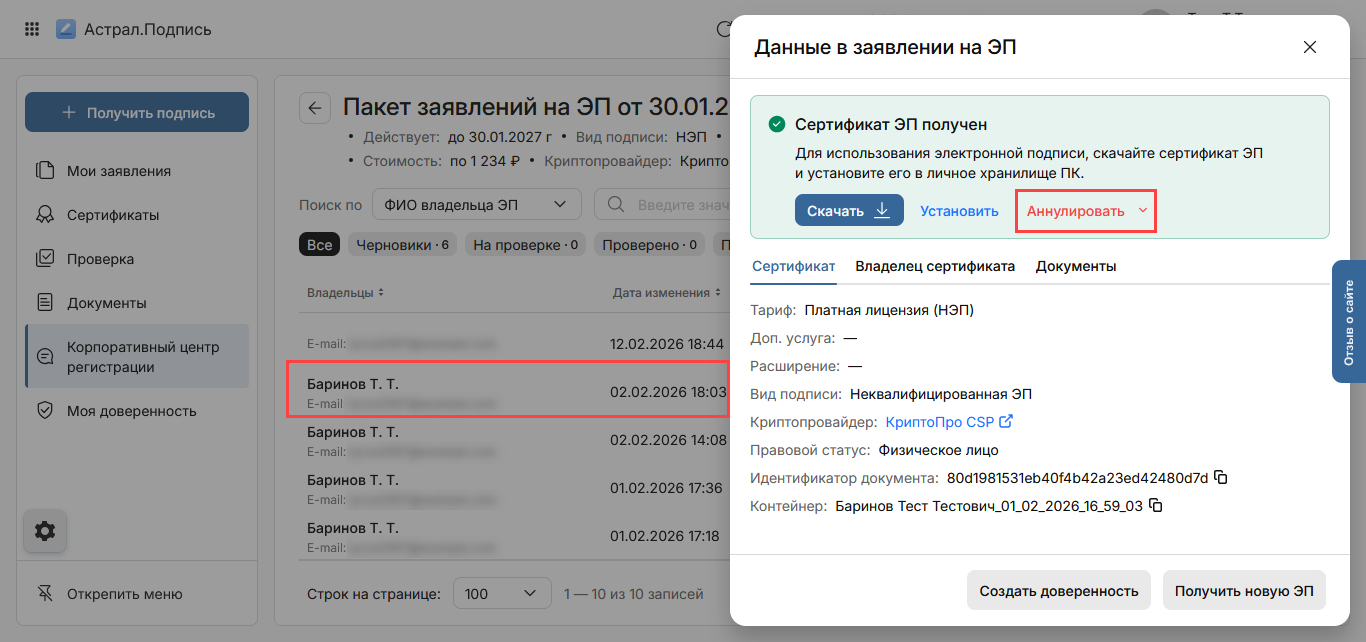Copy the document identifier value
Viewport: 1366px width, 642px height.
[x=1221, y=478]
